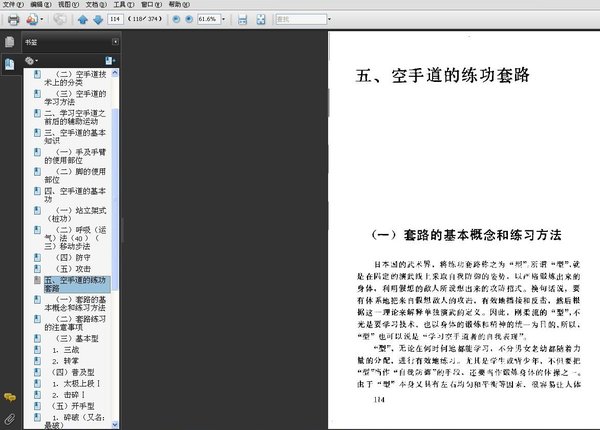Select bookmark (一)站立架式(桩功)
Screen dimensions: 600x430
point(75,214)
